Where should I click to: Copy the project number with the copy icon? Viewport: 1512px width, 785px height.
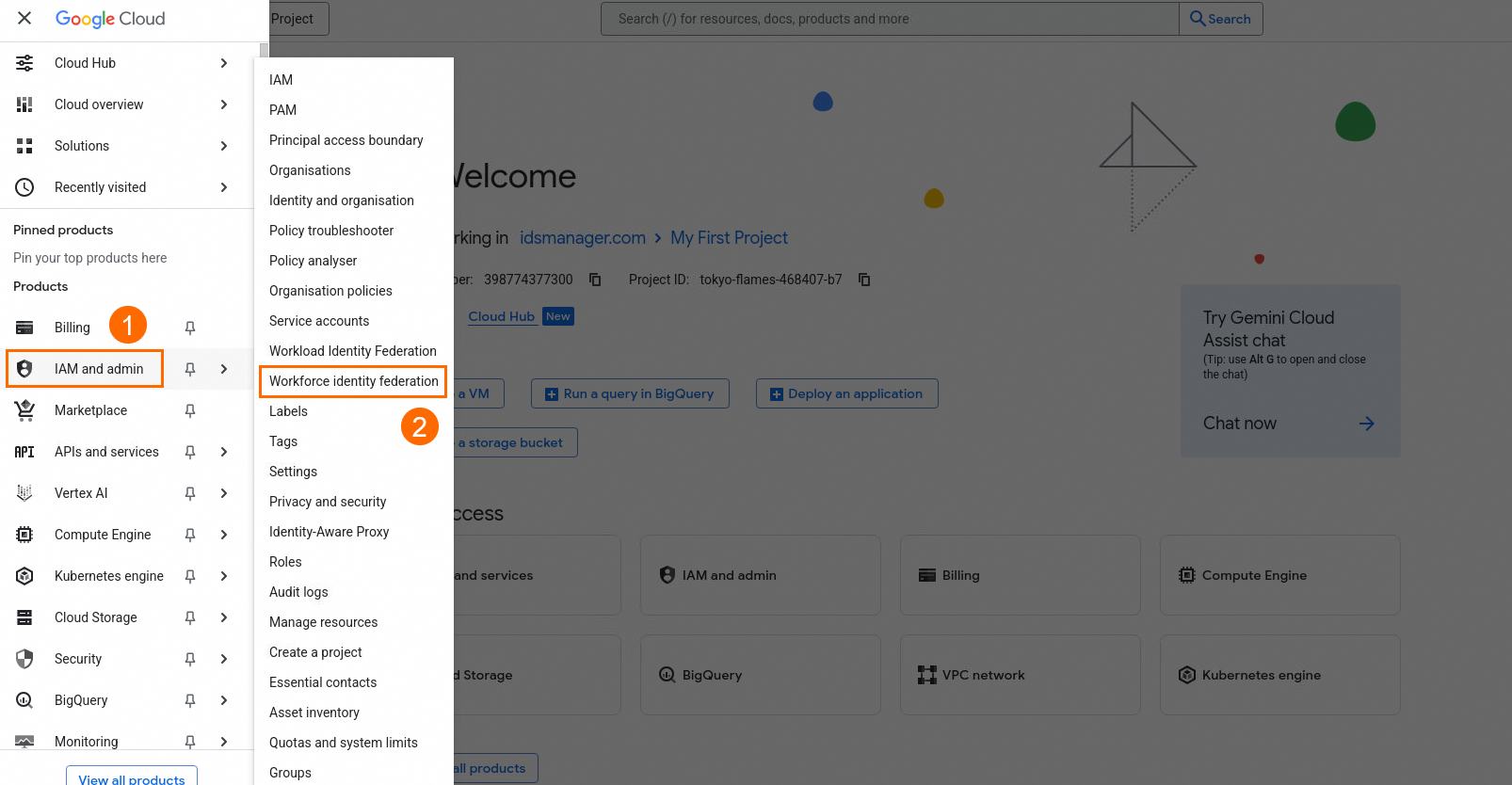pyautogui.click(x=595, y=280)
